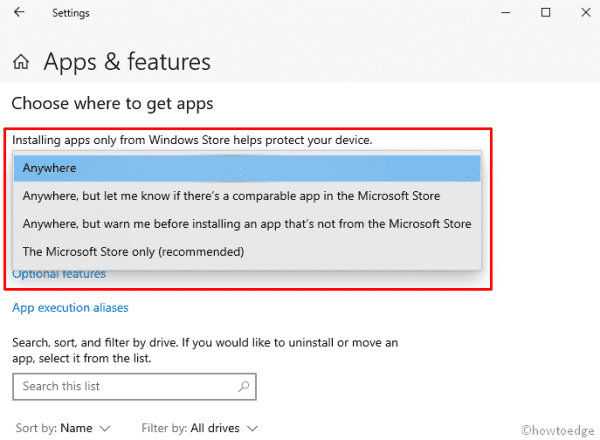600x440 pixels.
Task: Go back using the Settings back arrow
Action: 20,13
